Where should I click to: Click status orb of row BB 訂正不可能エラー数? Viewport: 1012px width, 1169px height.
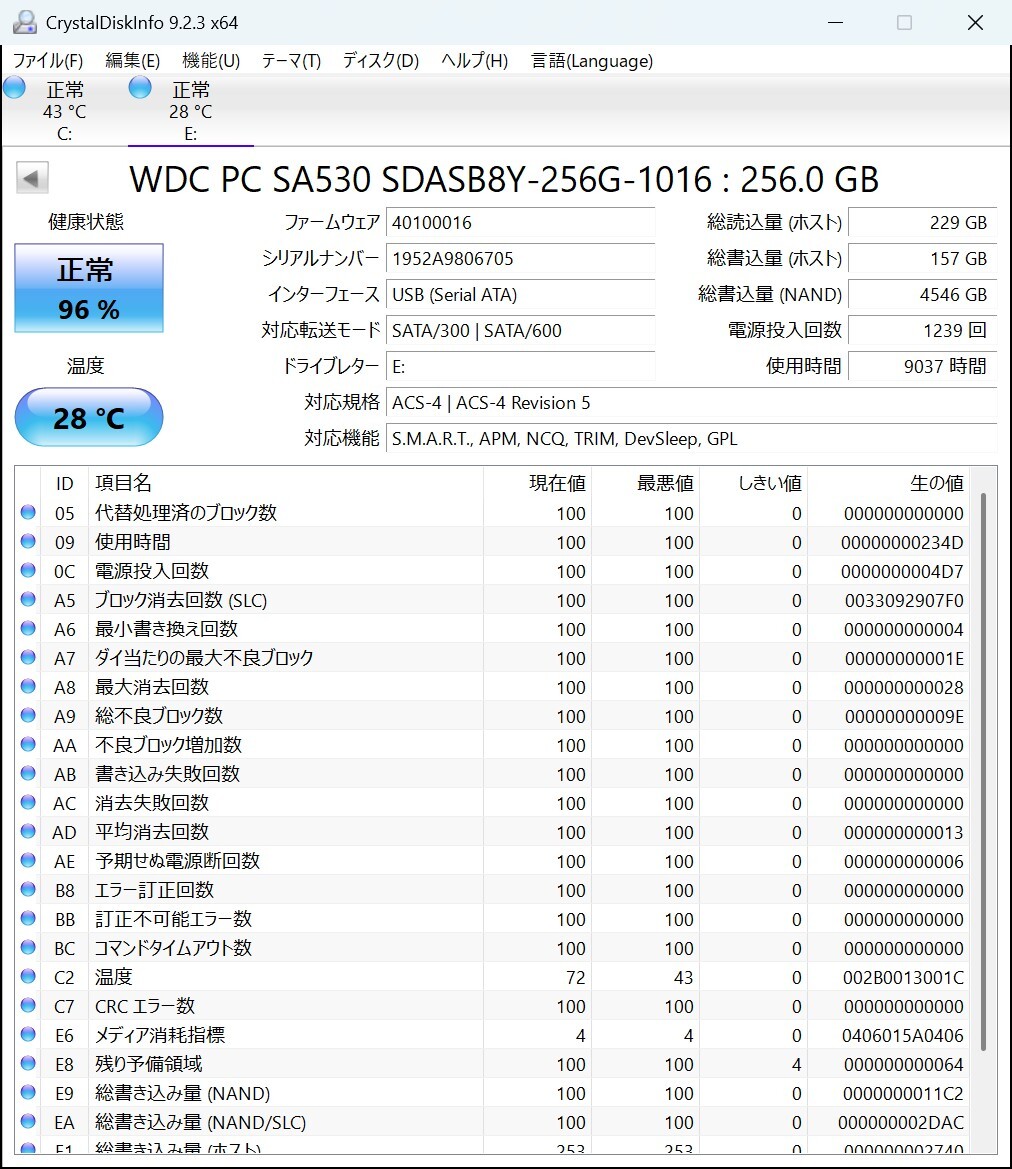click(28, 918)
